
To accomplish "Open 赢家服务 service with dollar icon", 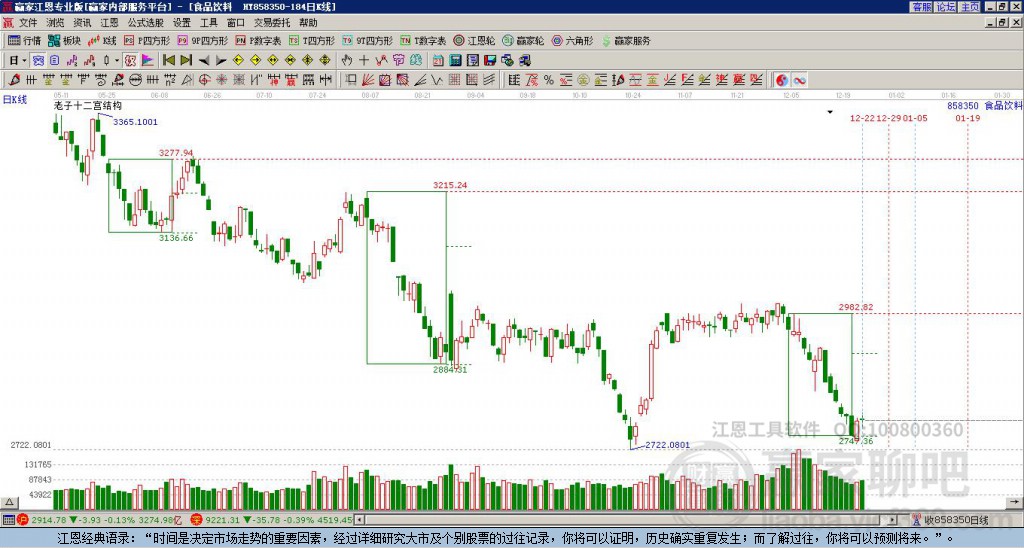I will pyautogui.click(x=626, y=40).
